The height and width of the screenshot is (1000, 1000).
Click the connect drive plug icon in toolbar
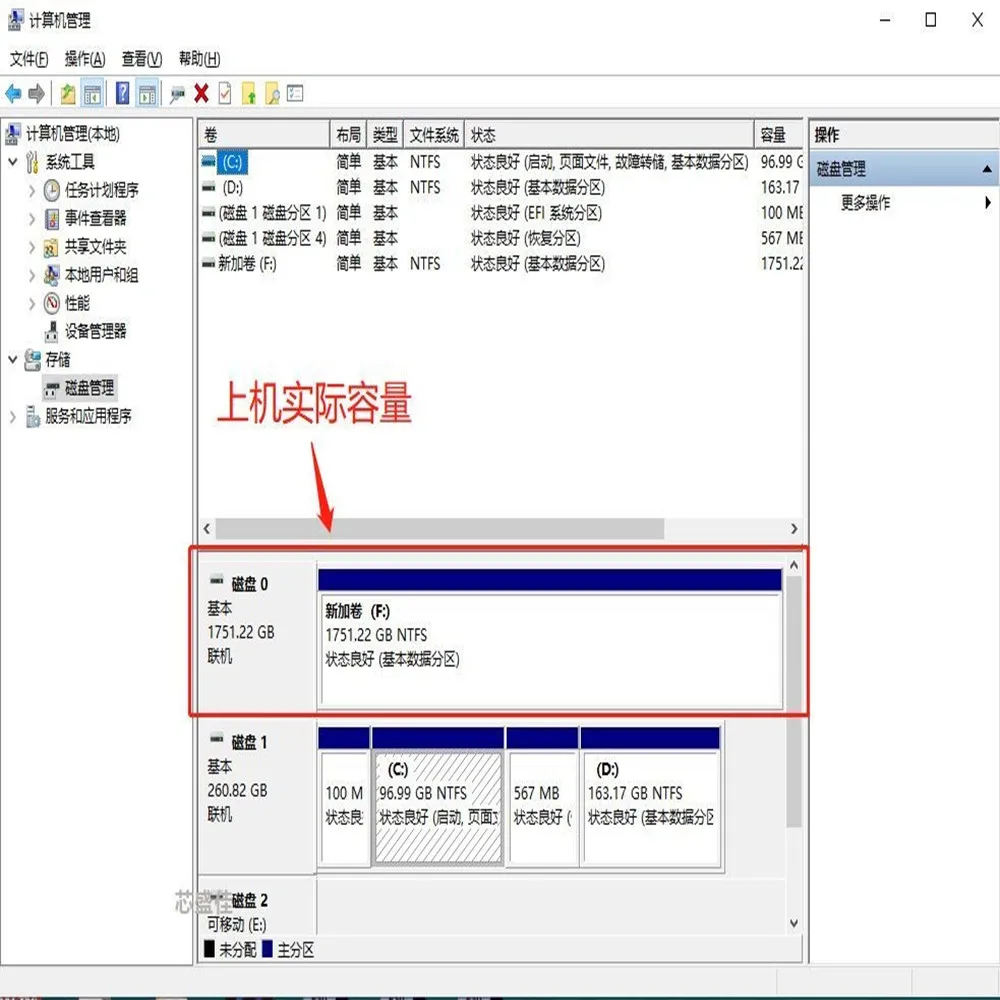[x=177, y=95]
